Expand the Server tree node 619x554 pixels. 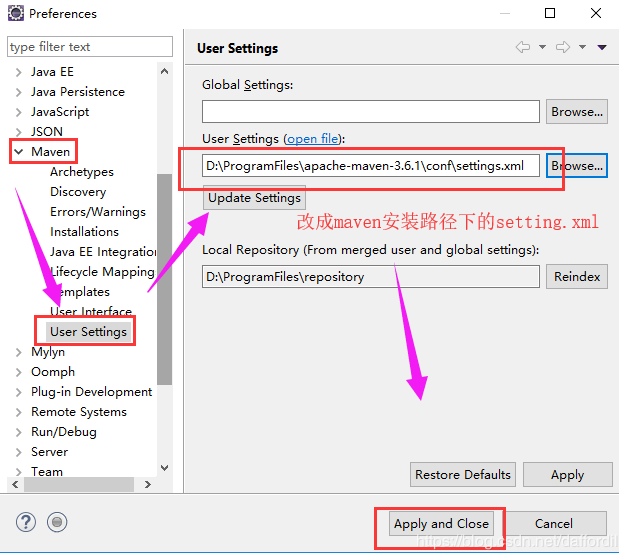click(x=19, y=452)
